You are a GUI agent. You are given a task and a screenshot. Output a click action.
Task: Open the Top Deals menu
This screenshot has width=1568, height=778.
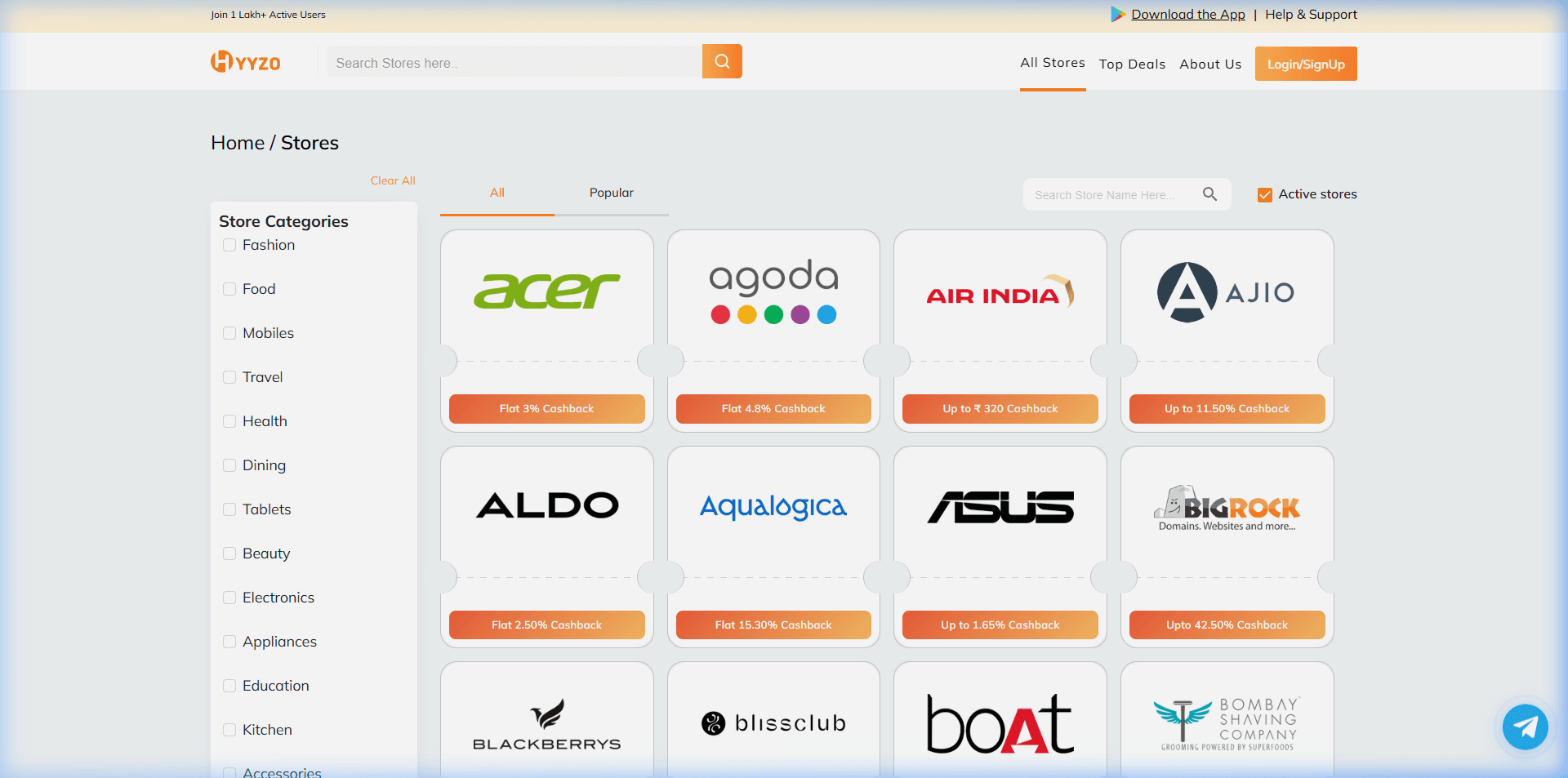1132,64
